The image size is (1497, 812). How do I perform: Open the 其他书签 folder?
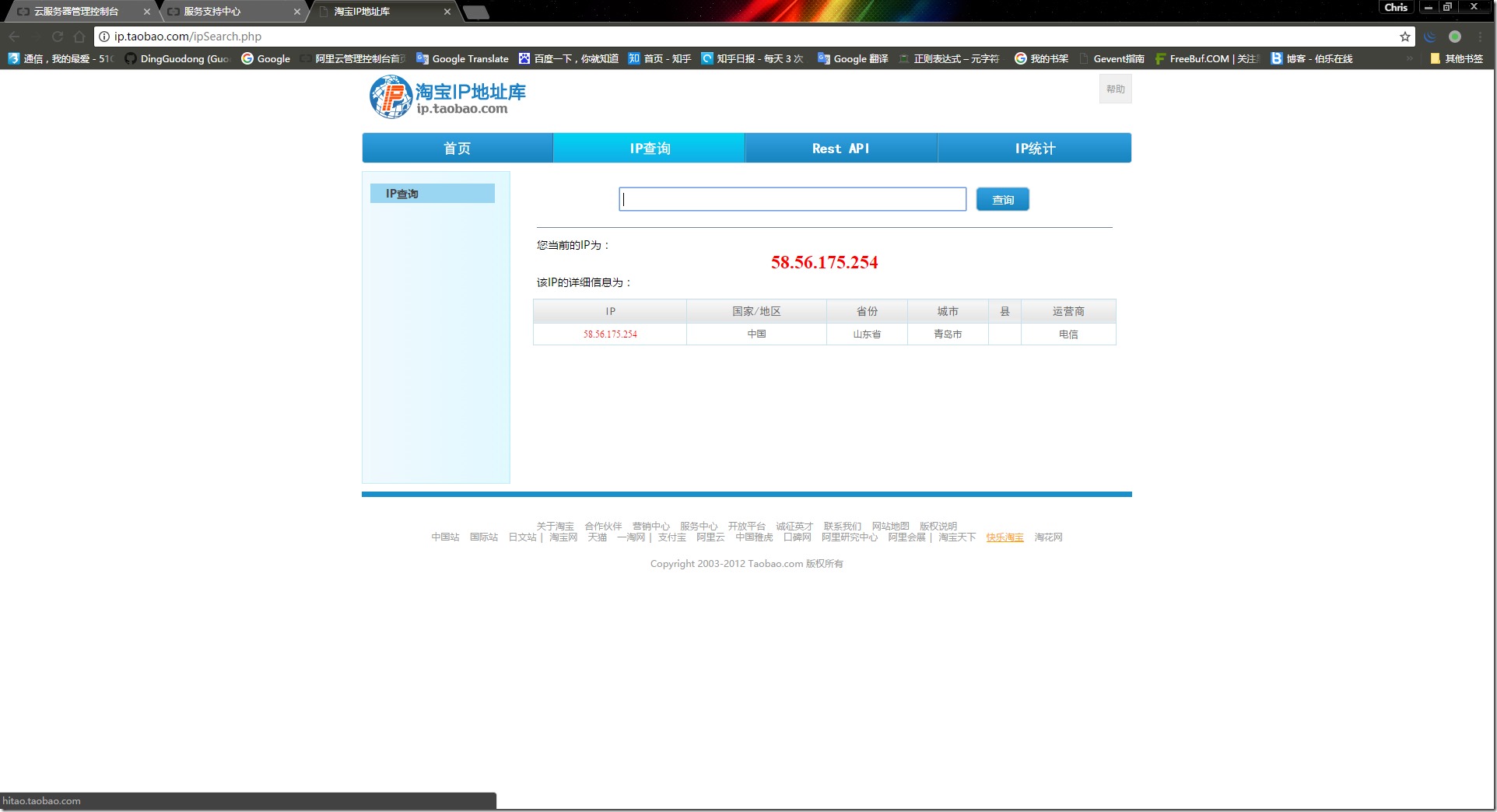point(1457,58)
